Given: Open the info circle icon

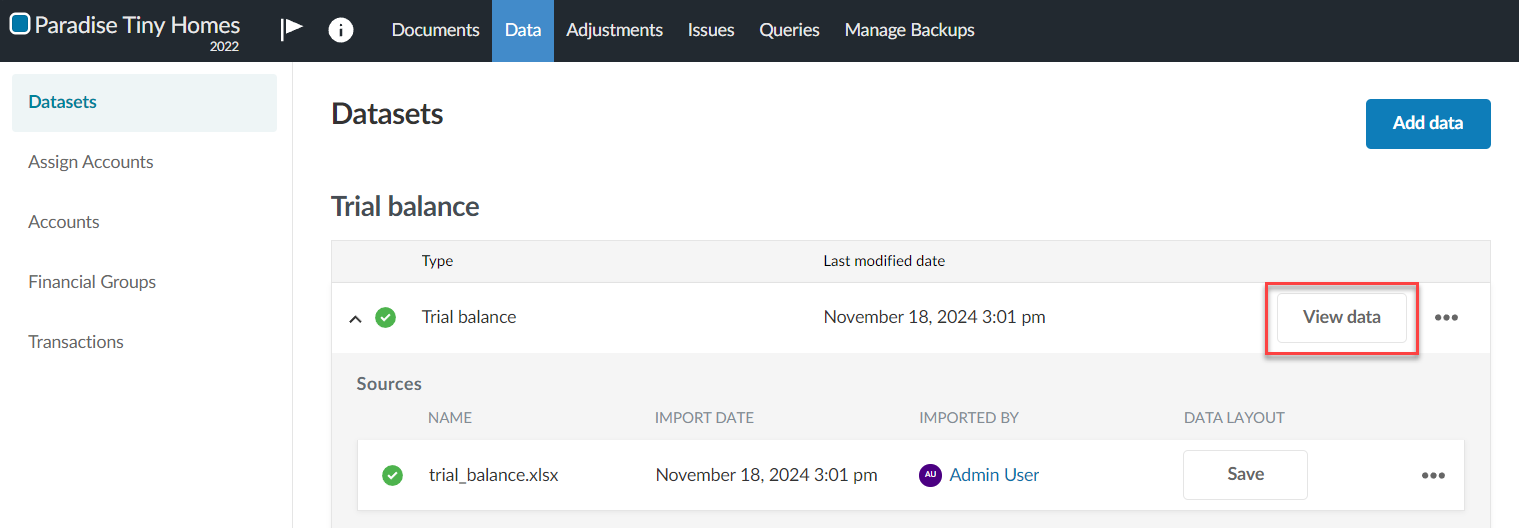Looking at the screenshot, I should click(x=341, y=30).
